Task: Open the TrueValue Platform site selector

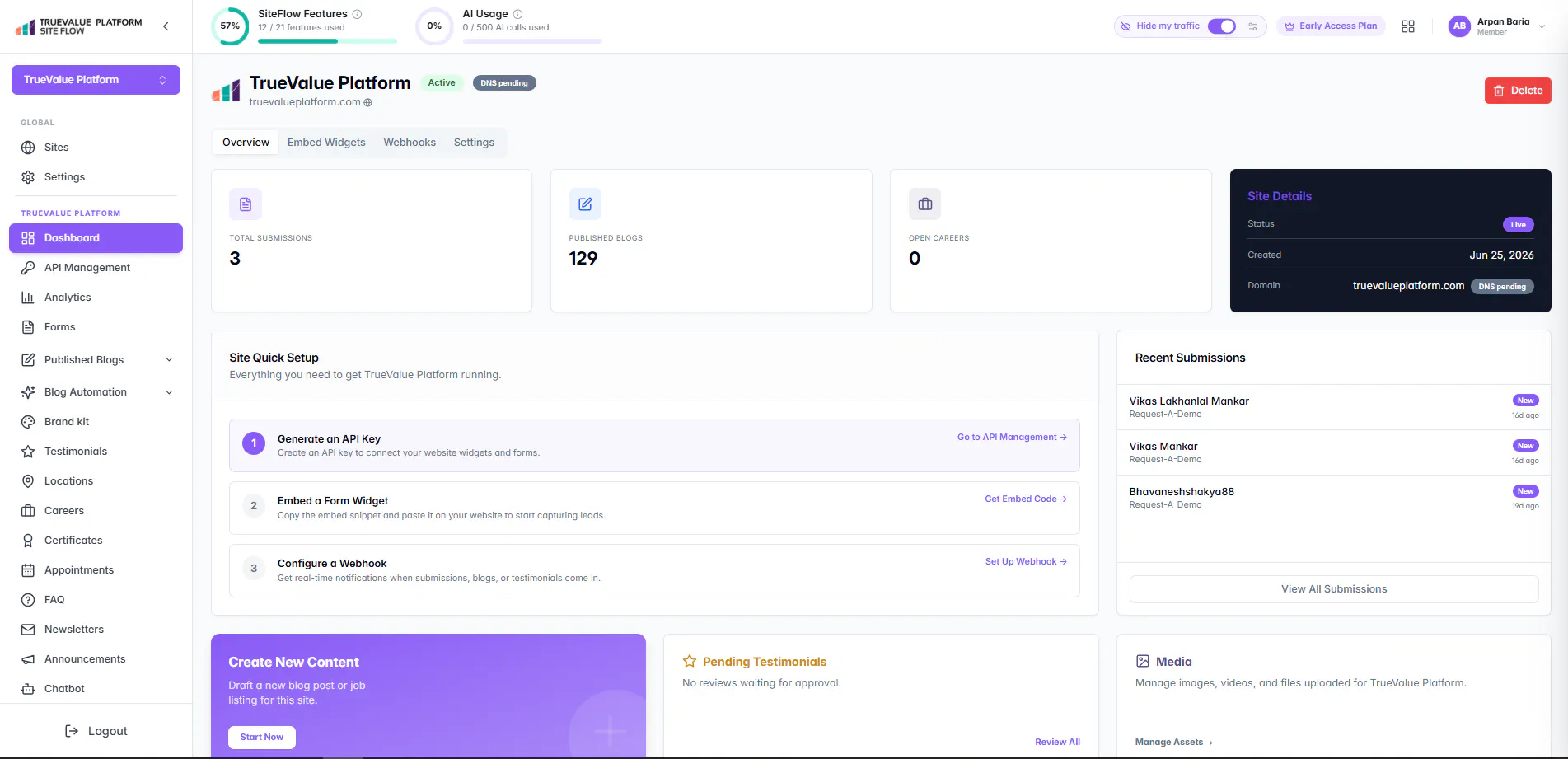Action: click(96, 80)
